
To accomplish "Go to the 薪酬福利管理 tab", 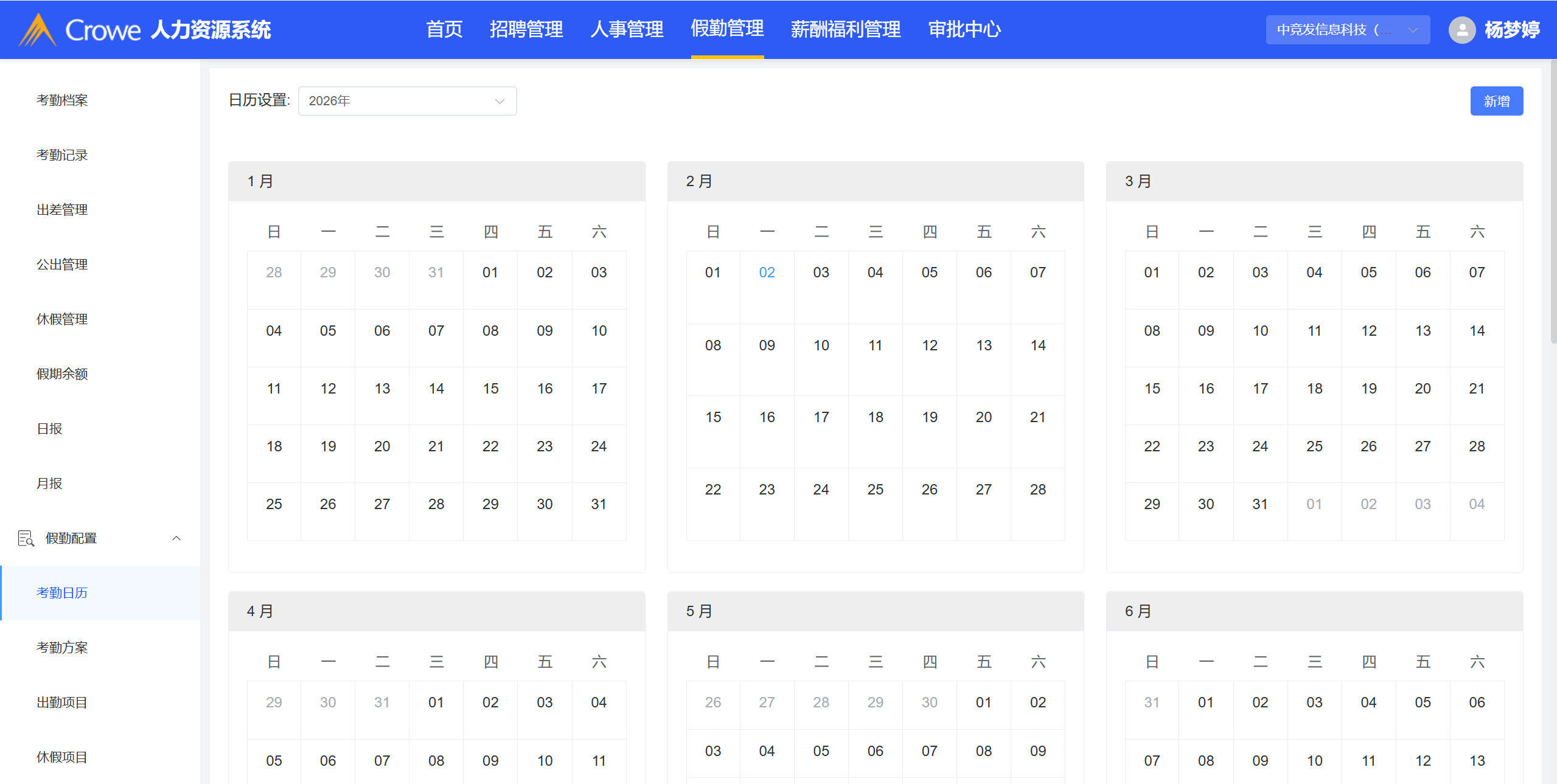I will pos(845,29).
